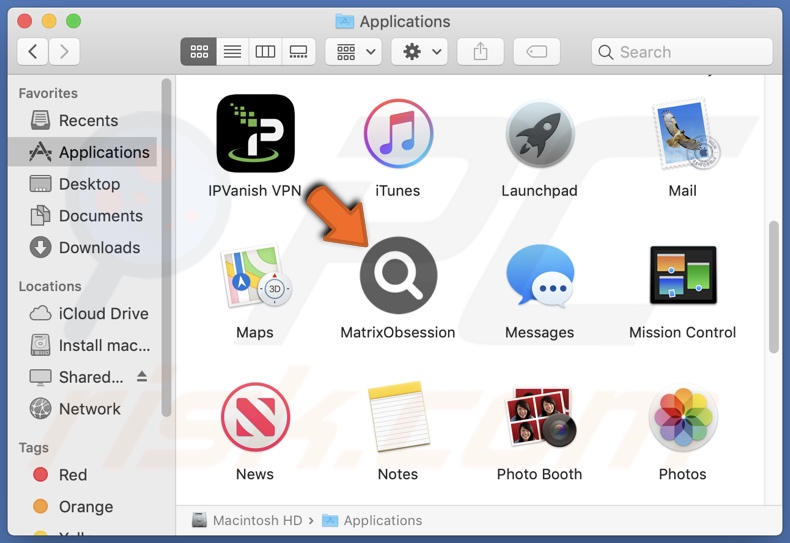
Task: Eject the Shared... volume
Action: pyautogui.click(x=142, y=376)
